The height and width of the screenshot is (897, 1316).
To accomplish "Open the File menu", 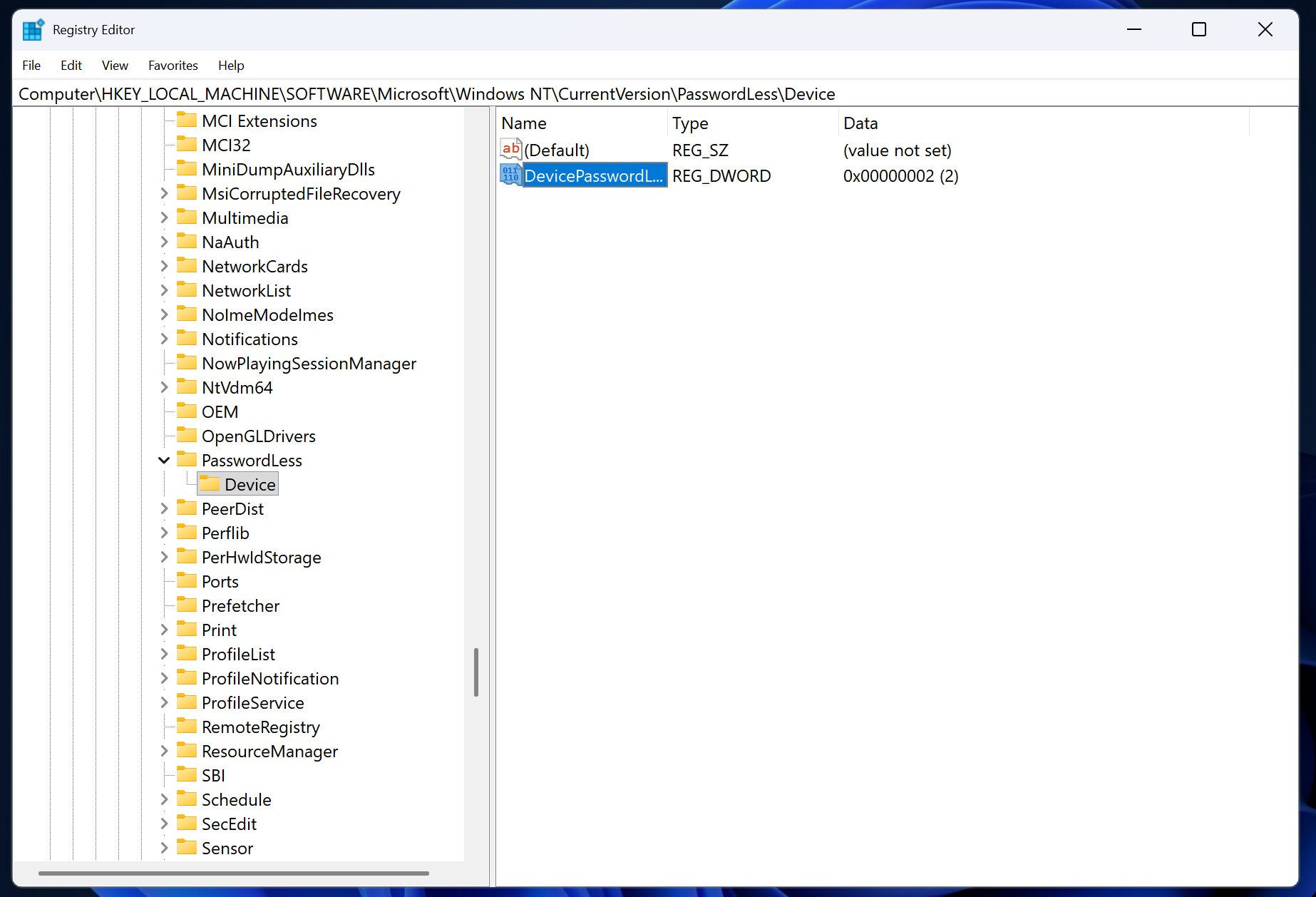I will [31, 66].
